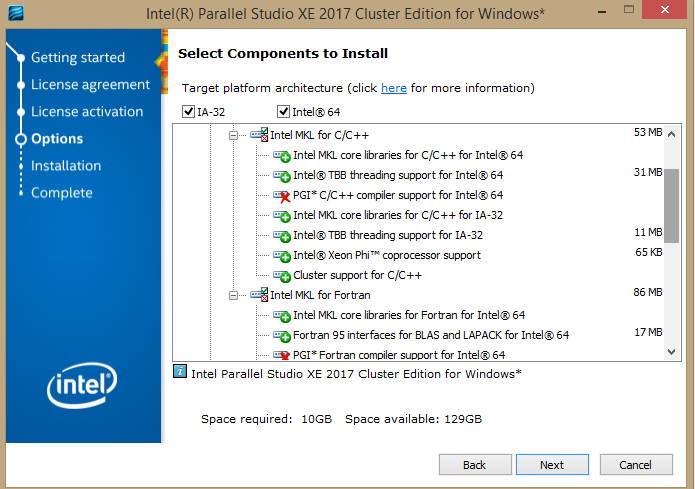Viewport: 695px width, 489px height.
Task: Click install icon beside Intel MKL core libraries for C/C++ Intel 64
Action: 281,156
